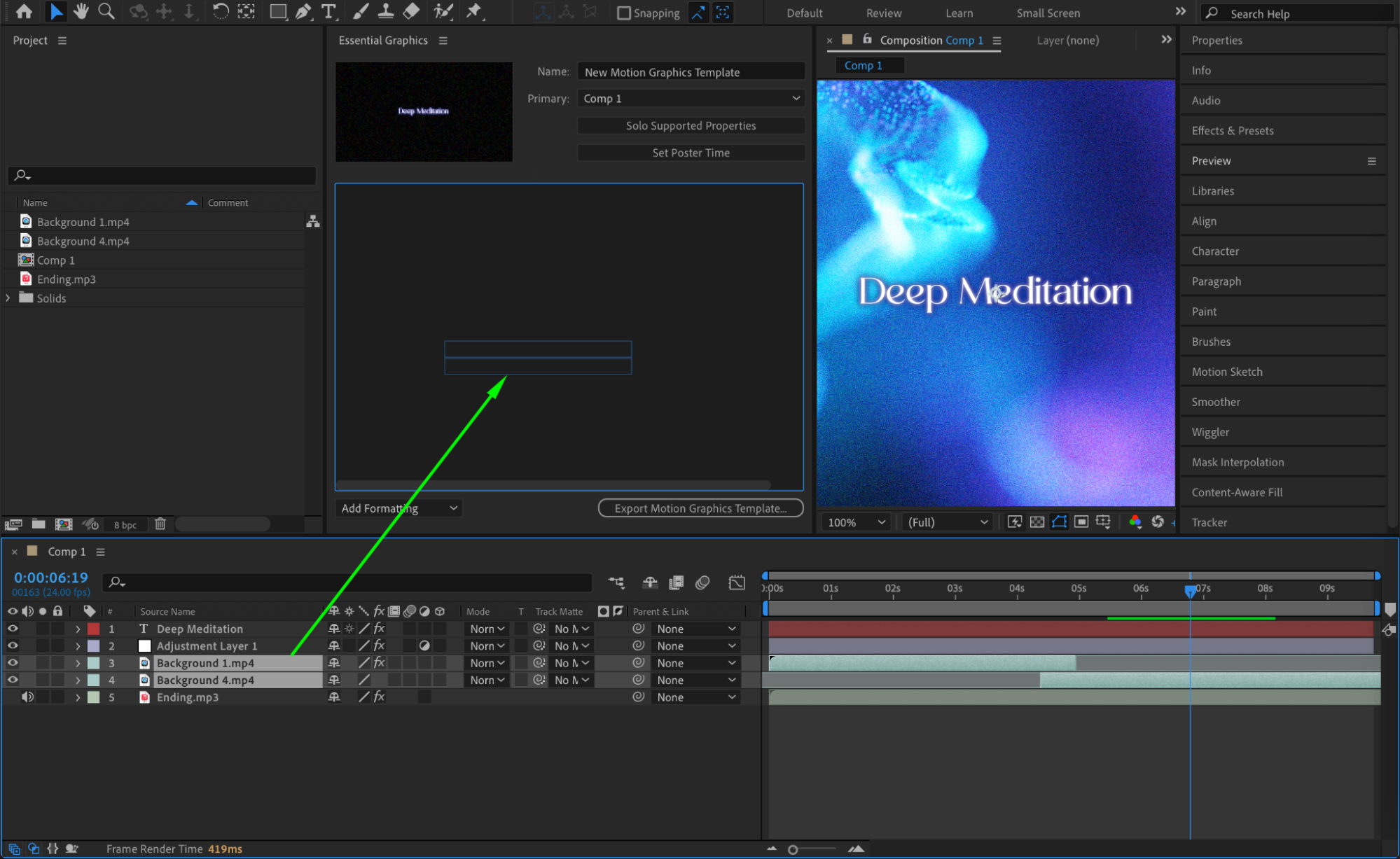Expand the Solids folder
Viewport: 1400px width, 859px height.
[8, 298]
